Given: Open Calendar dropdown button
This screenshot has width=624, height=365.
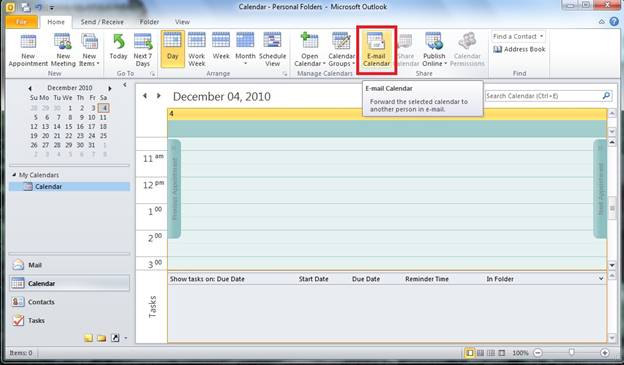Looking at the screenshot, I should point(310,50).
